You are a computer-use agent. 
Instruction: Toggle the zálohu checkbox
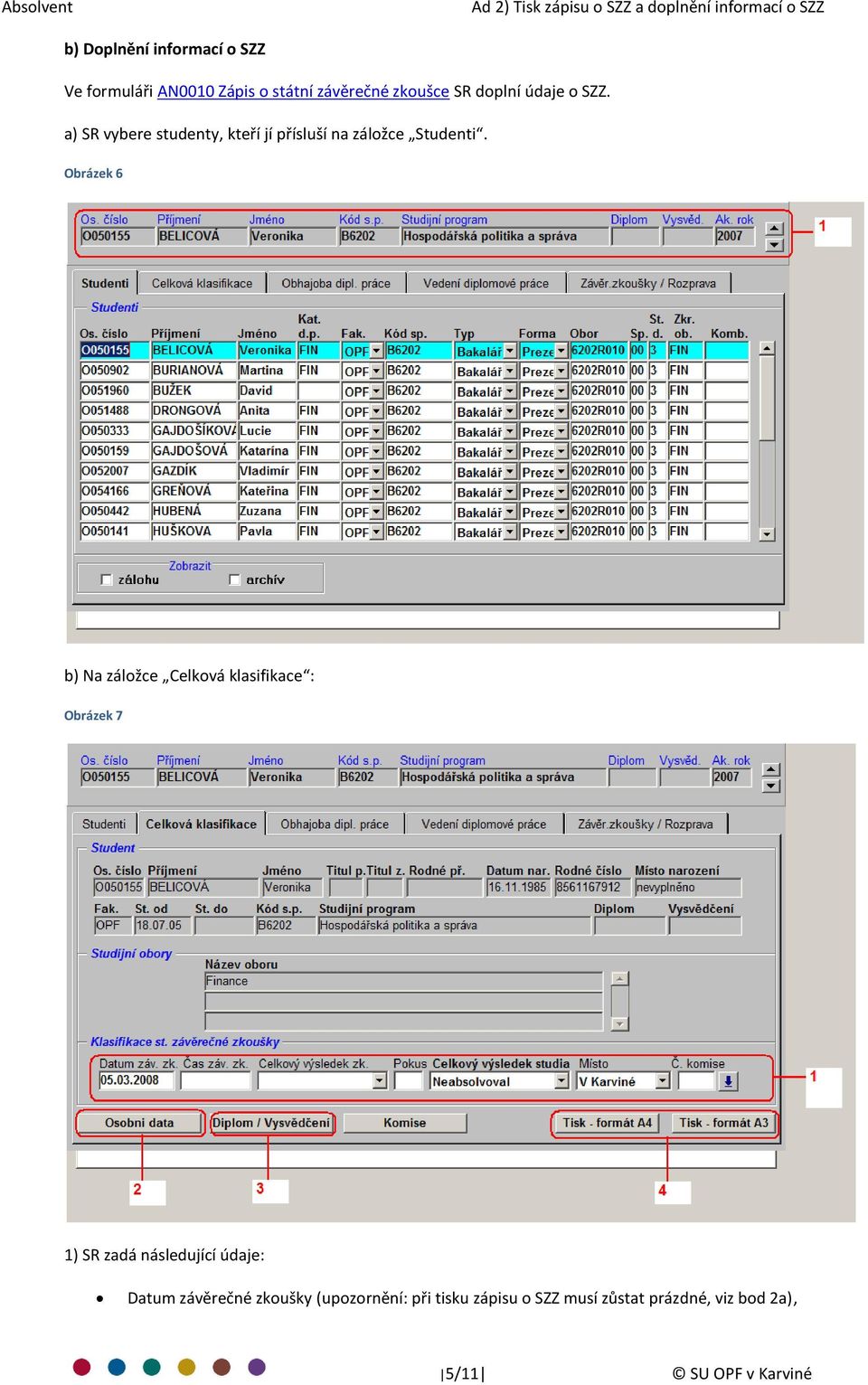coord(107,579)
